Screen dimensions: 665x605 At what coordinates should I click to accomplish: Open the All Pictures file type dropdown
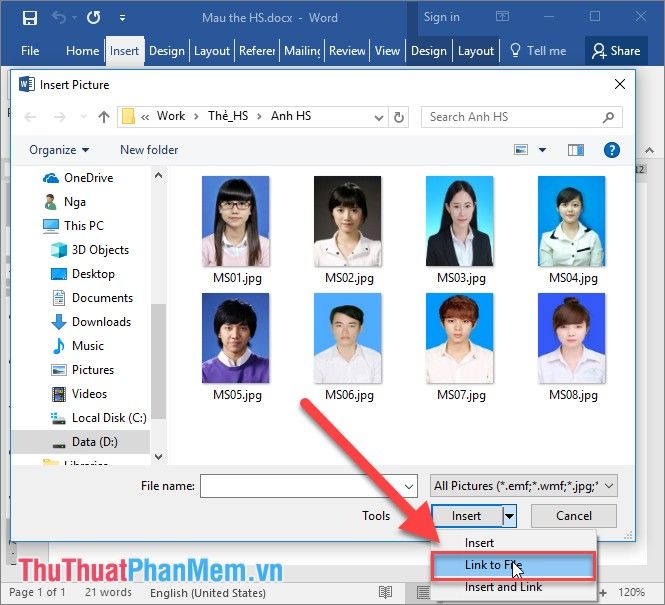tap(523, 486)
